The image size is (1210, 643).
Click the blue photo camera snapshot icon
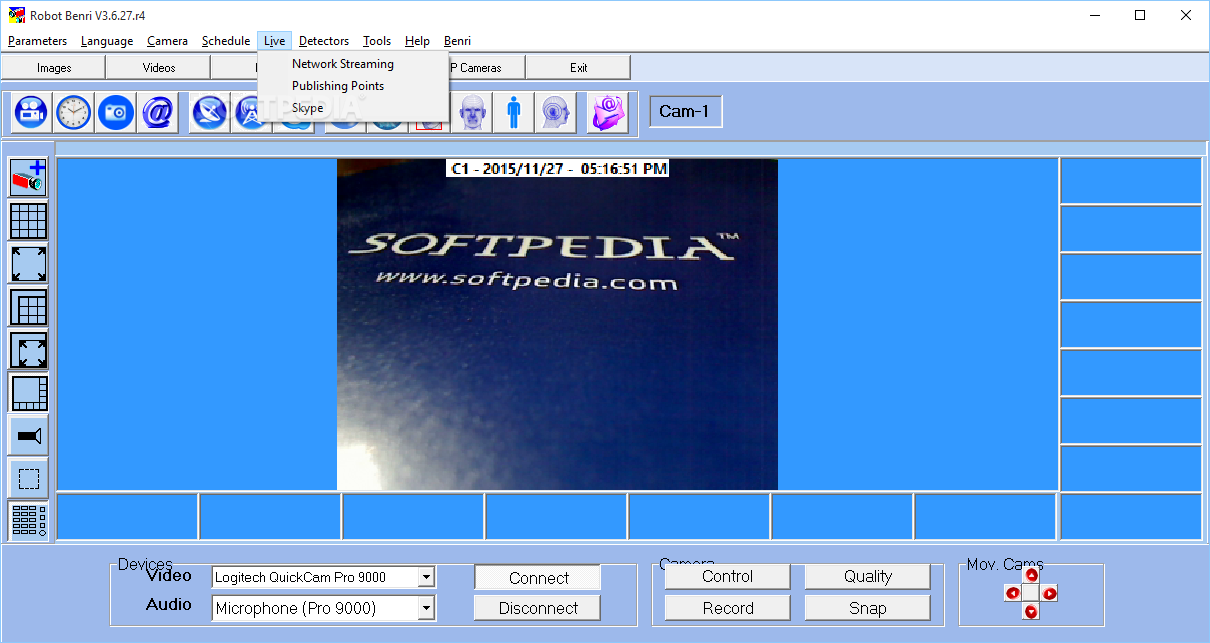pos(116,113)
